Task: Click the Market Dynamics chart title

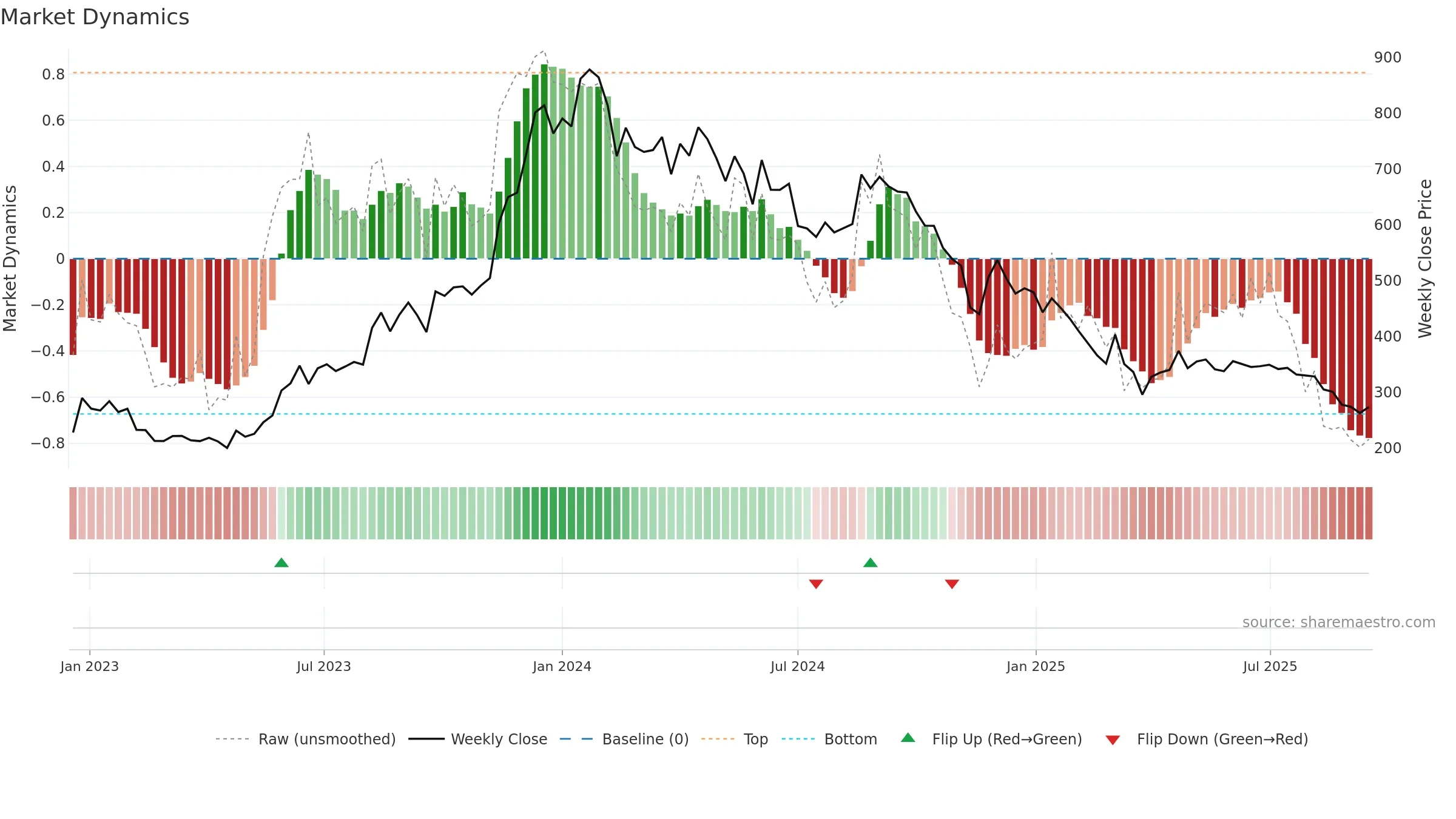Action: tap(95, 17)
